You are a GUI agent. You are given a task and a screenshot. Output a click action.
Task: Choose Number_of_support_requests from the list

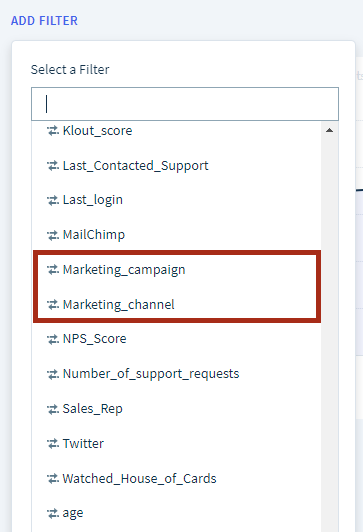click(x=176, y=374)
